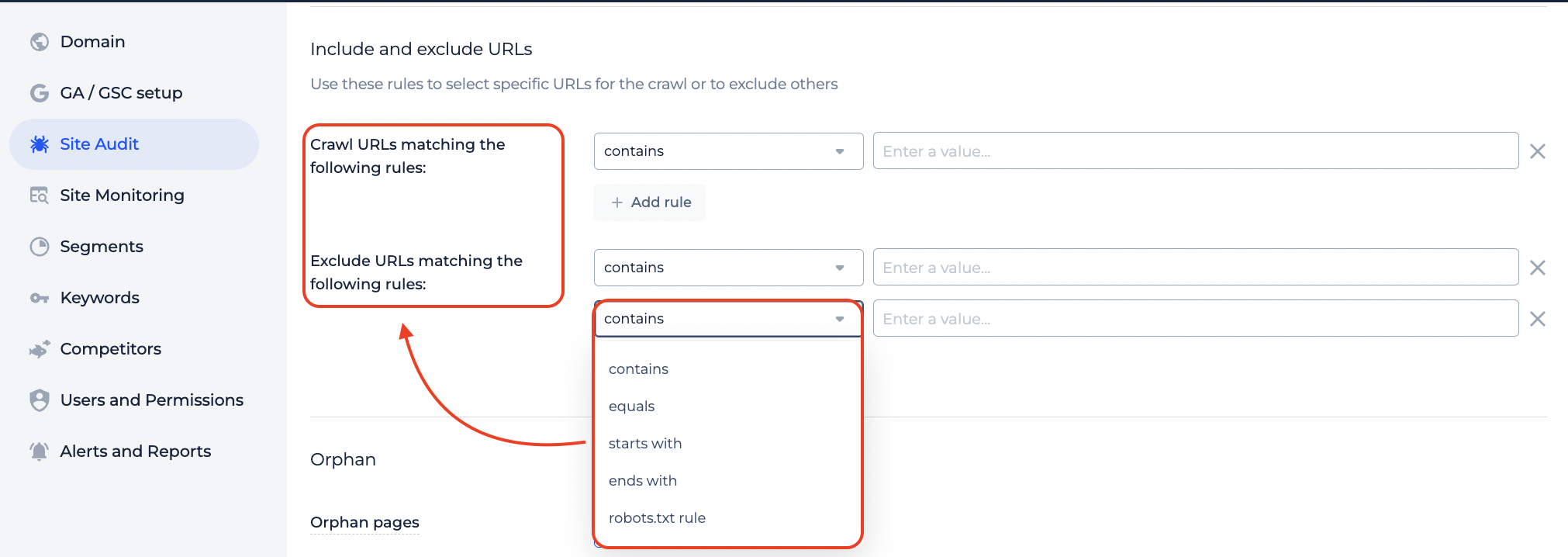Click the Segments pie chart icon
The image size is (1568, 557).
(40, 247)
